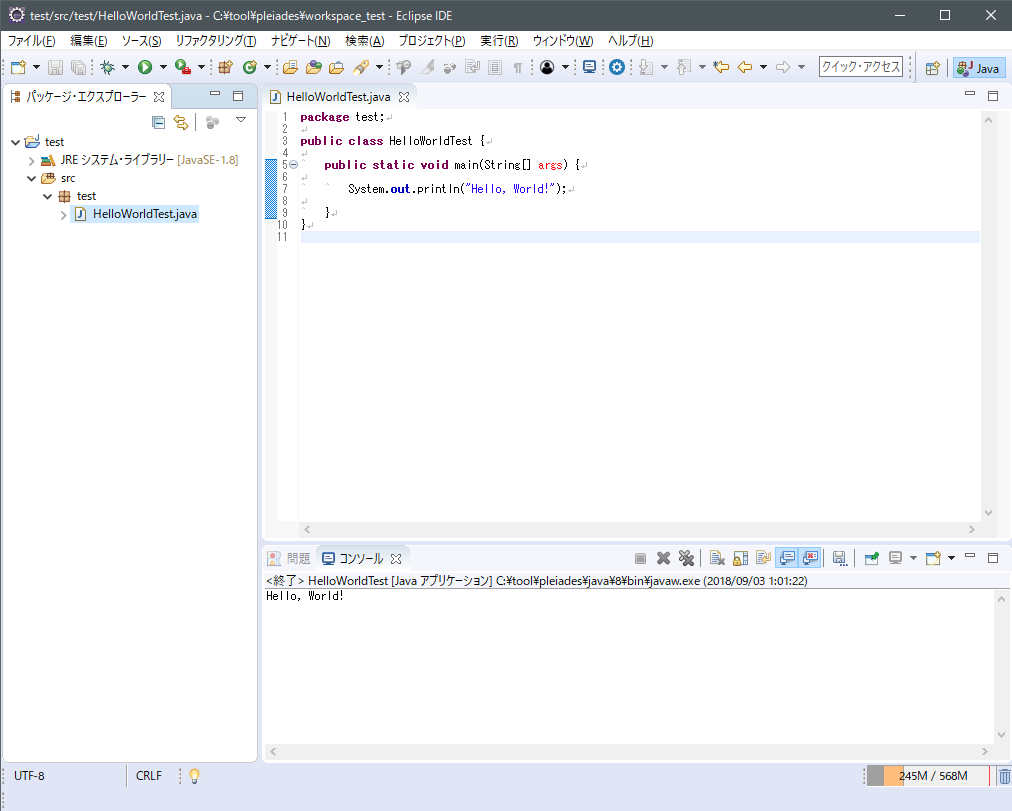
Task: Click the light bulb tip icon
Action: tap(195, 776)
